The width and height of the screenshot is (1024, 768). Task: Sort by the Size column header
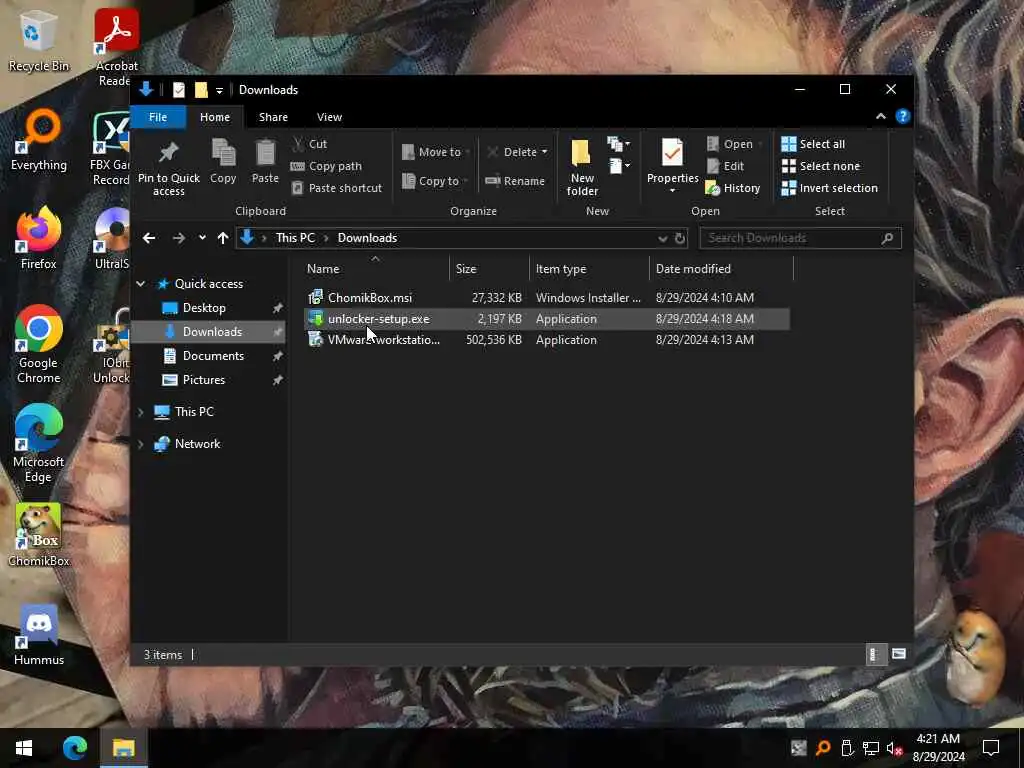tap(489, 268)
